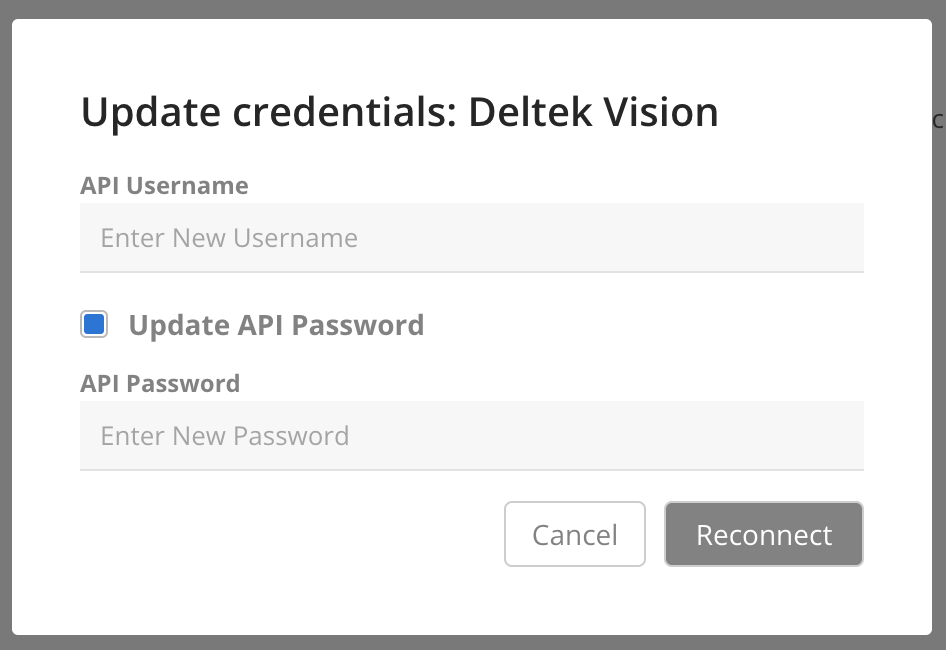Click the "Enter New Username" placeholder text
Viewport: 946px width, 650px height.
tap(229, 238)
